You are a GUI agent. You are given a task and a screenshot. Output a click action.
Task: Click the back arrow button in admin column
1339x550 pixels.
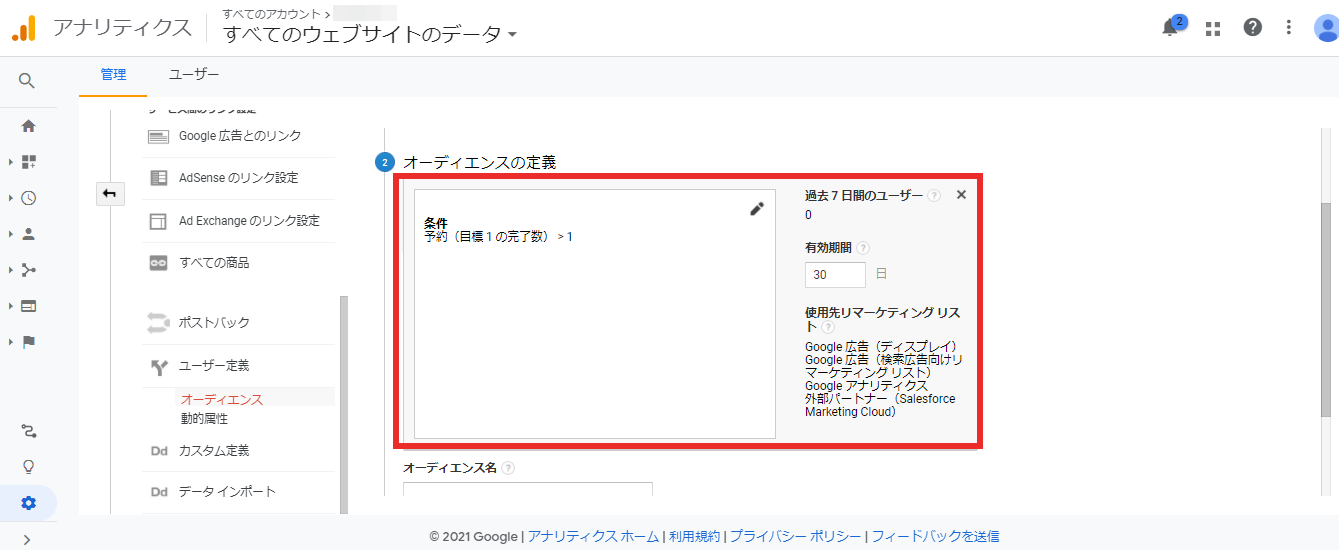coord(110,194)
